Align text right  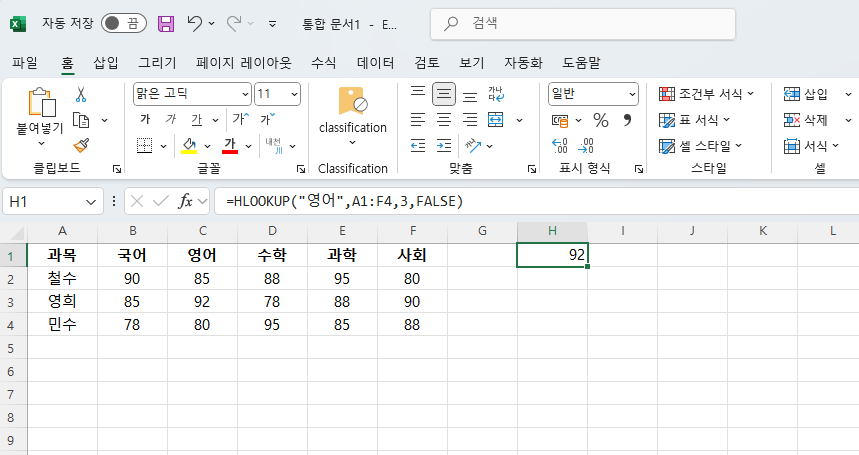tap(470, 120)
